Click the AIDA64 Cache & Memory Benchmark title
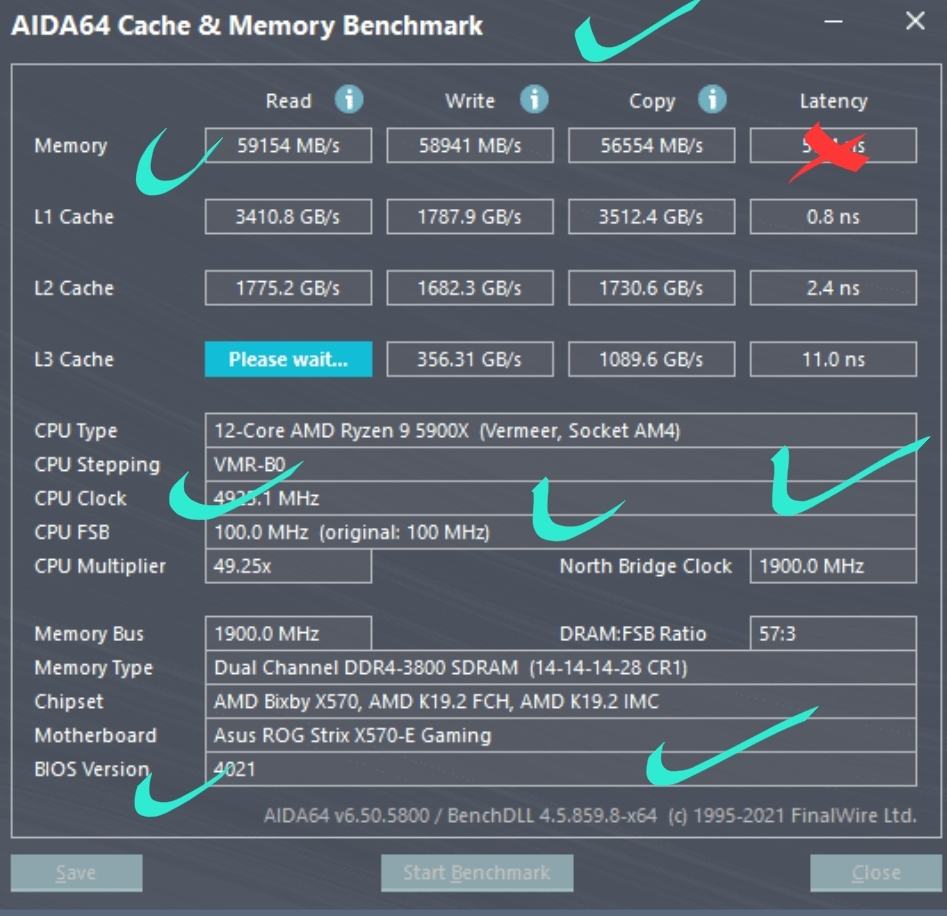 (246, 26)
